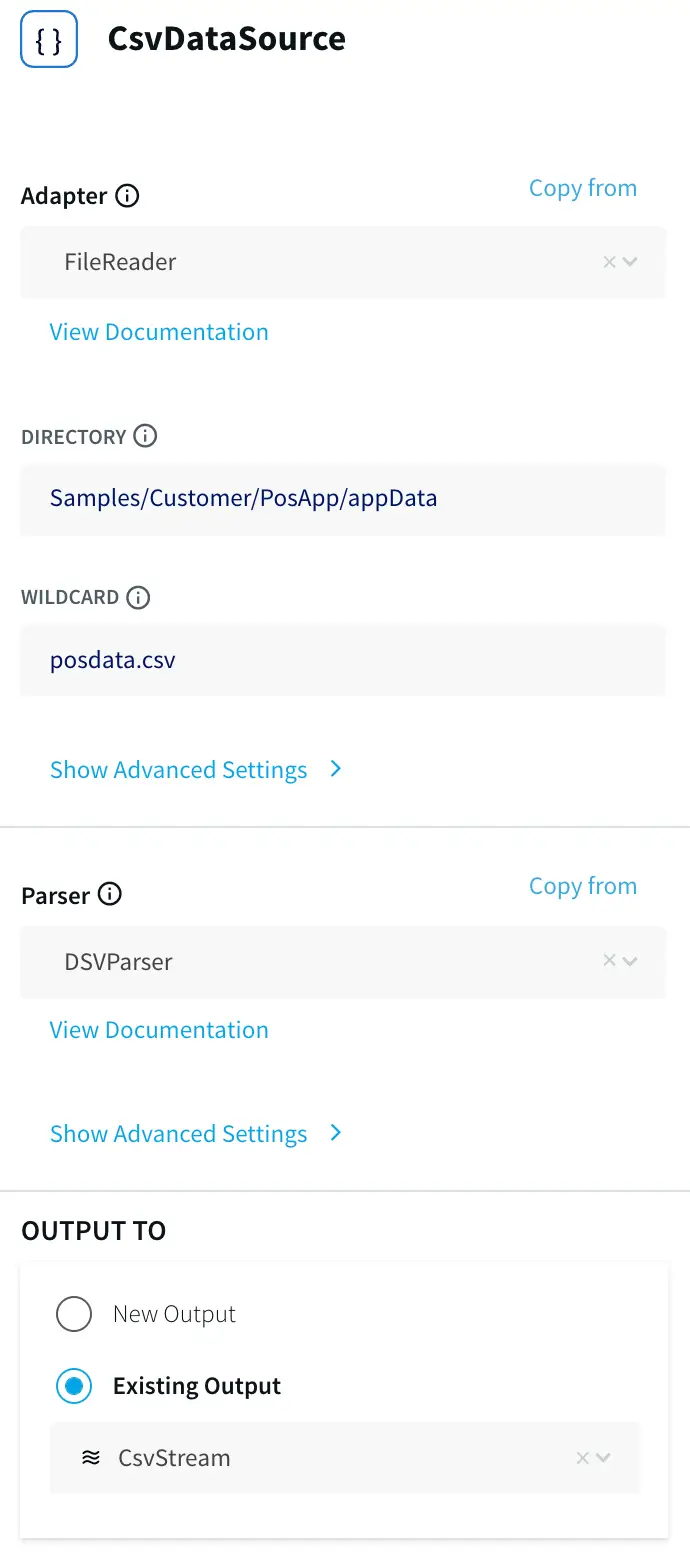
Task: Clear the FileReader adapter selection
Action: click(x=609, y=262)
